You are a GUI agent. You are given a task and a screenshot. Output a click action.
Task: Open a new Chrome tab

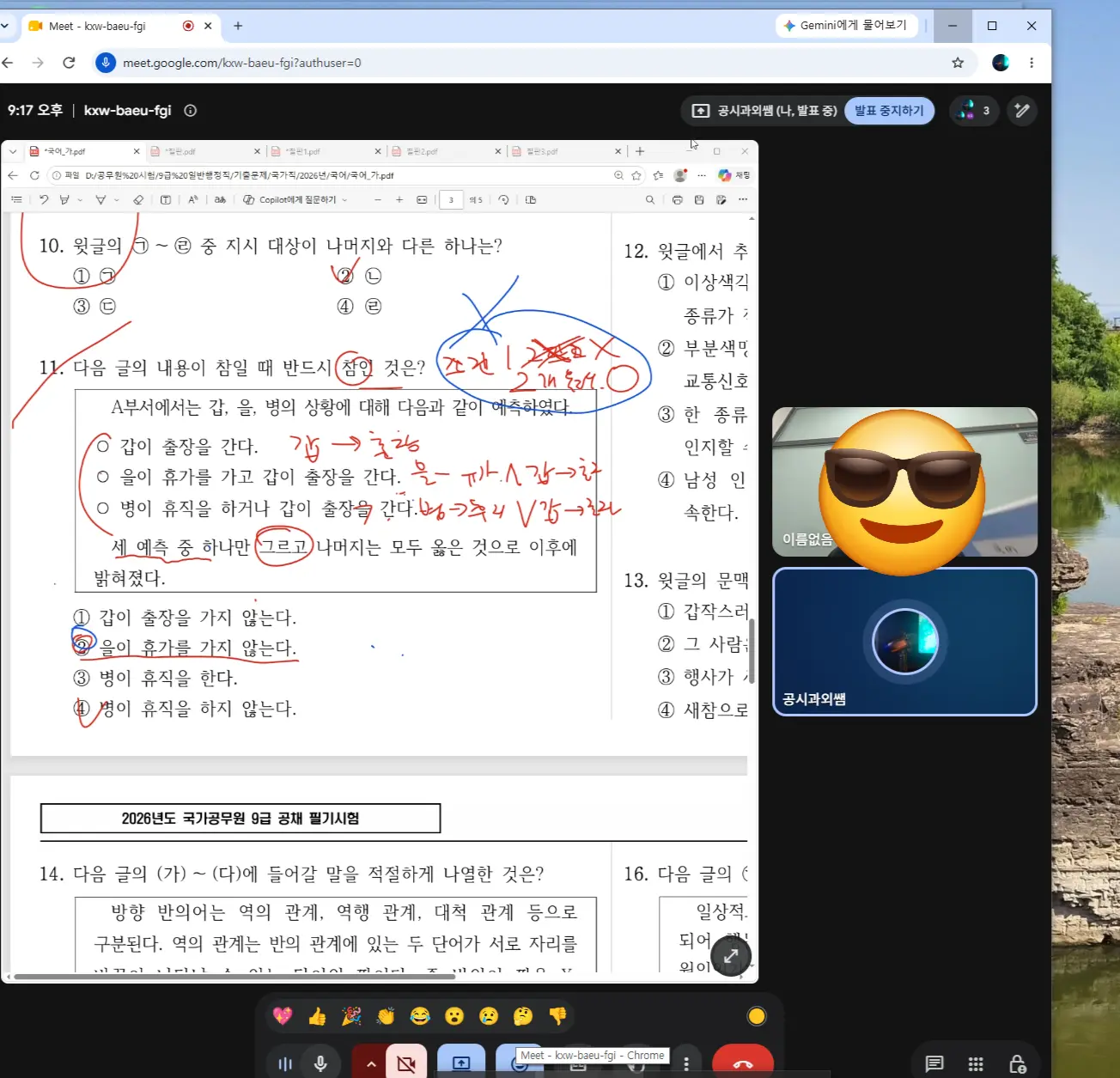(238, 26)
